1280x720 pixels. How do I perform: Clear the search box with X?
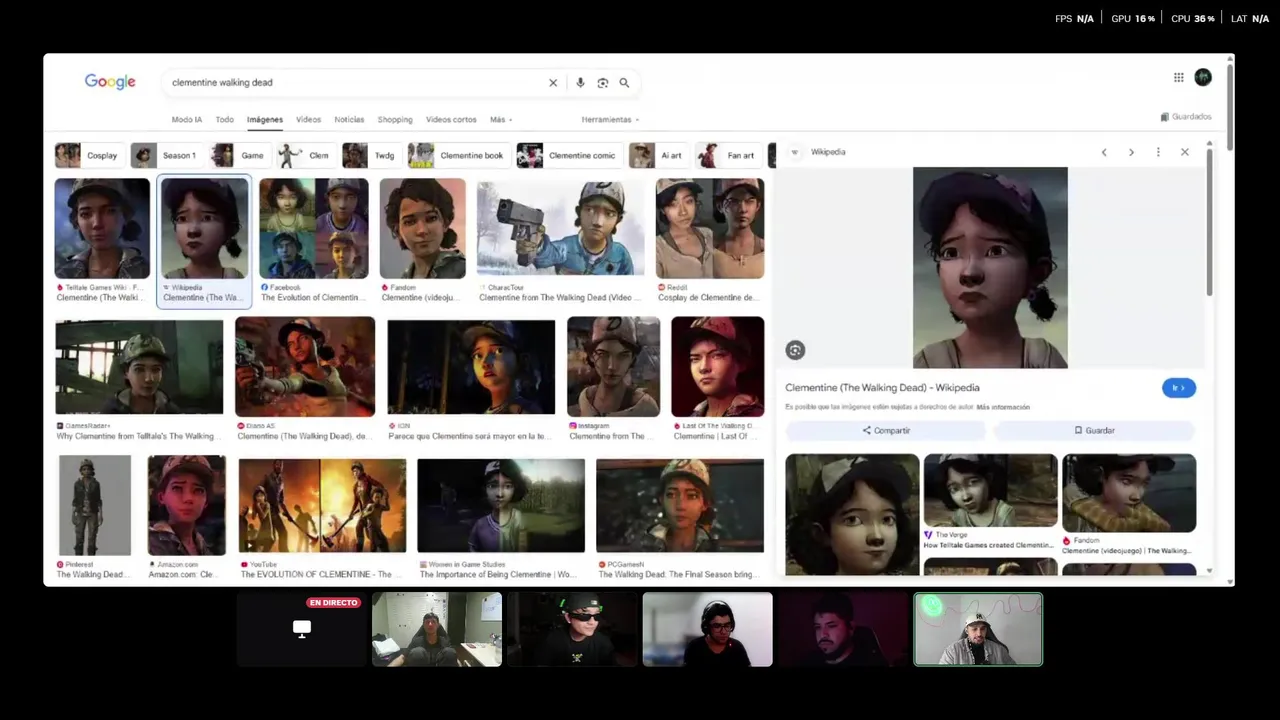click(x=553, y=83)
